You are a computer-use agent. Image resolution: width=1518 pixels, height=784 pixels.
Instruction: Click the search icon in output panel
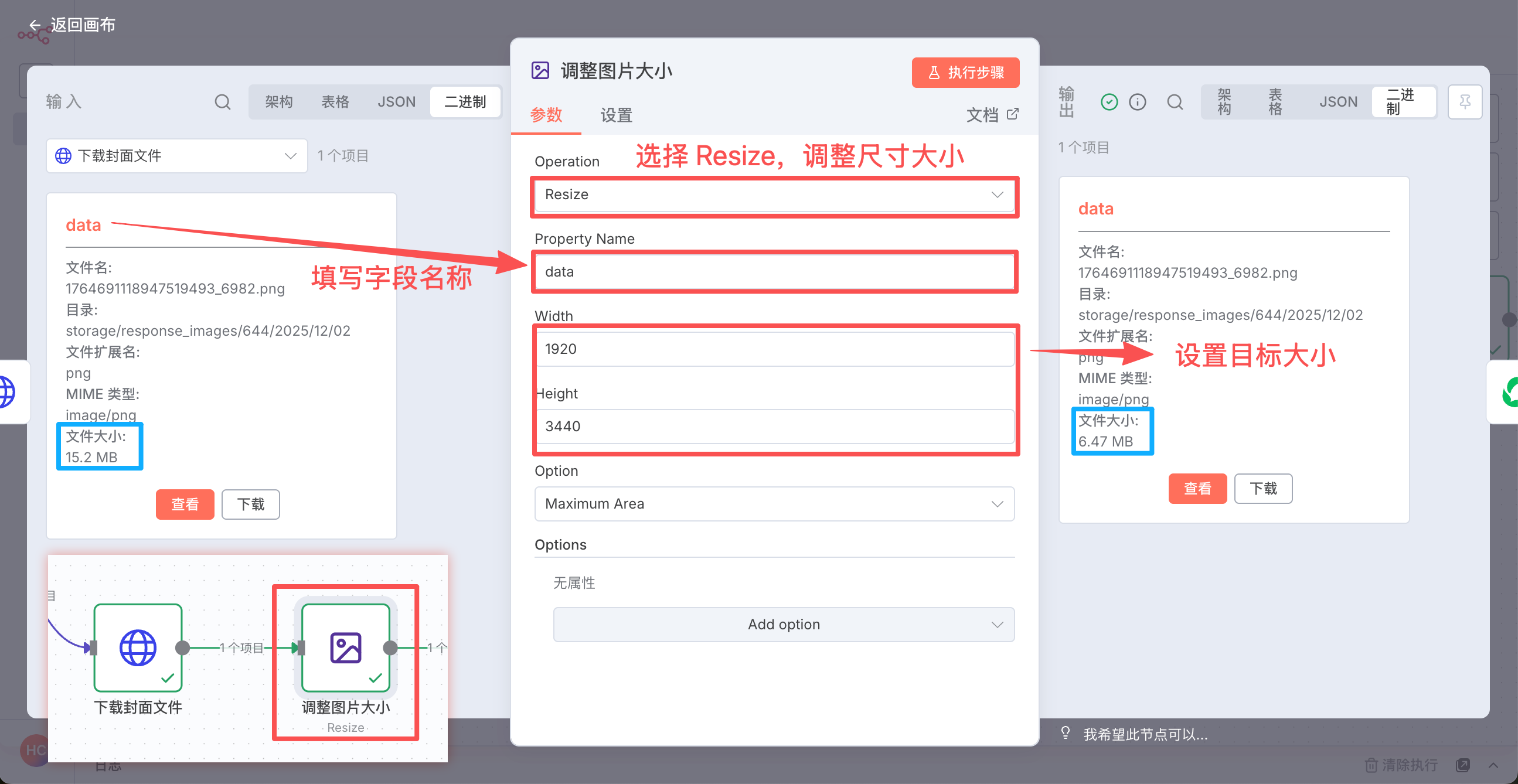pyautogui.click(x=1175, y=102)
